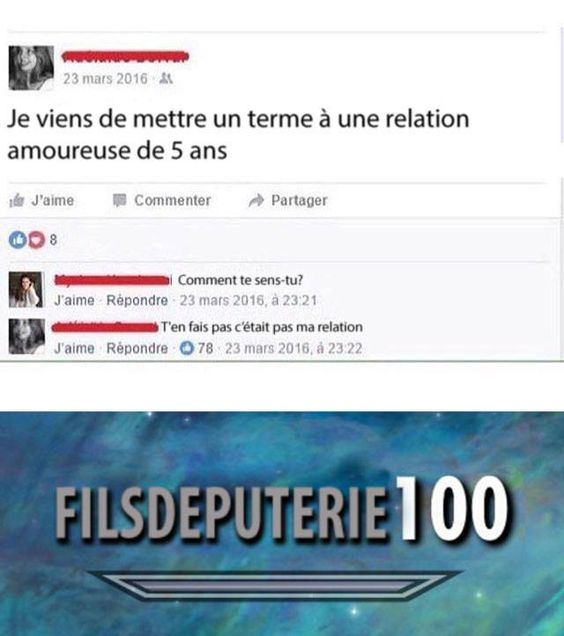Open the reactions count of 8

[53, 241]
